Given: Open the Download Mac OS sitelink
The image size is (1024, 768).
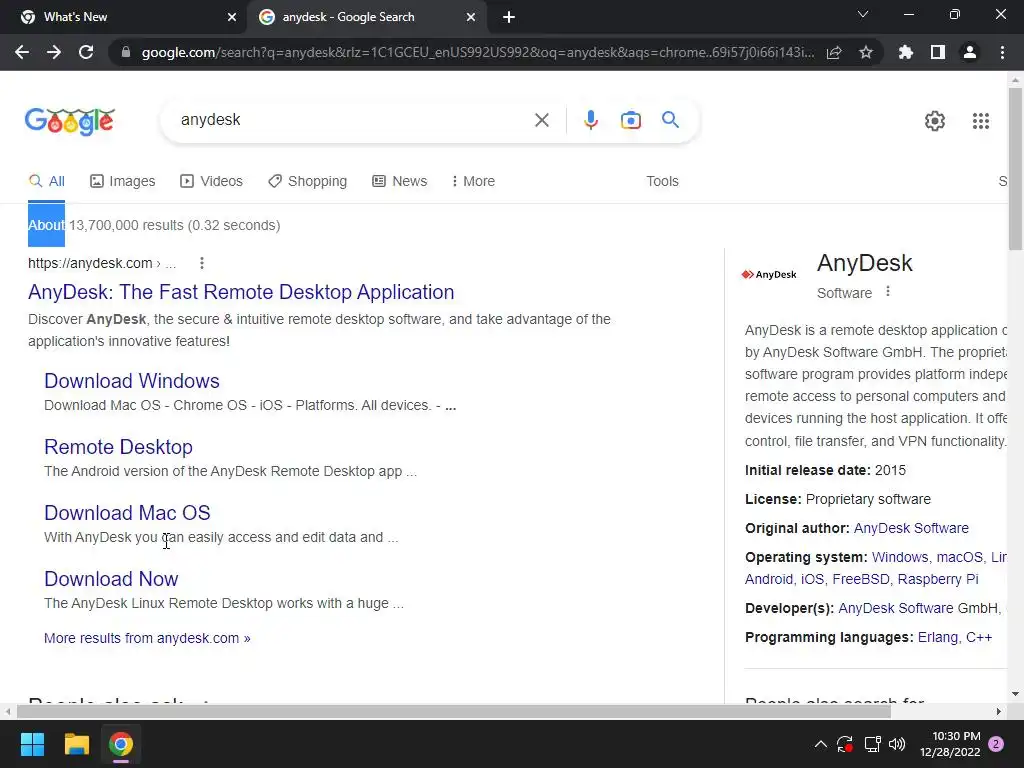Looking at the screenshot, I should [127, 513].
